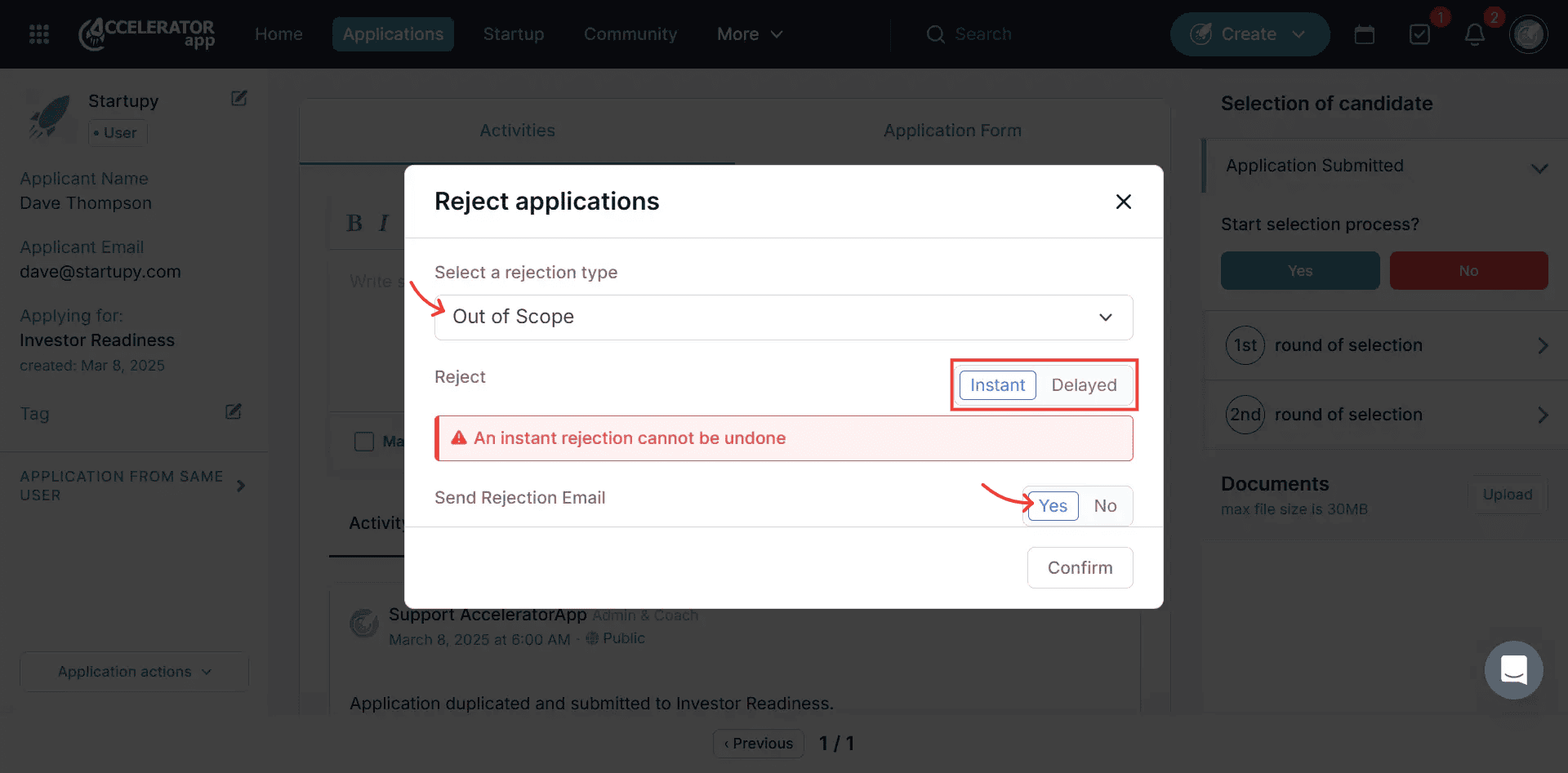Viewport: 1568px width, 773px height.
Task: Click the user profile avatar
Action: click(1529, 34)
